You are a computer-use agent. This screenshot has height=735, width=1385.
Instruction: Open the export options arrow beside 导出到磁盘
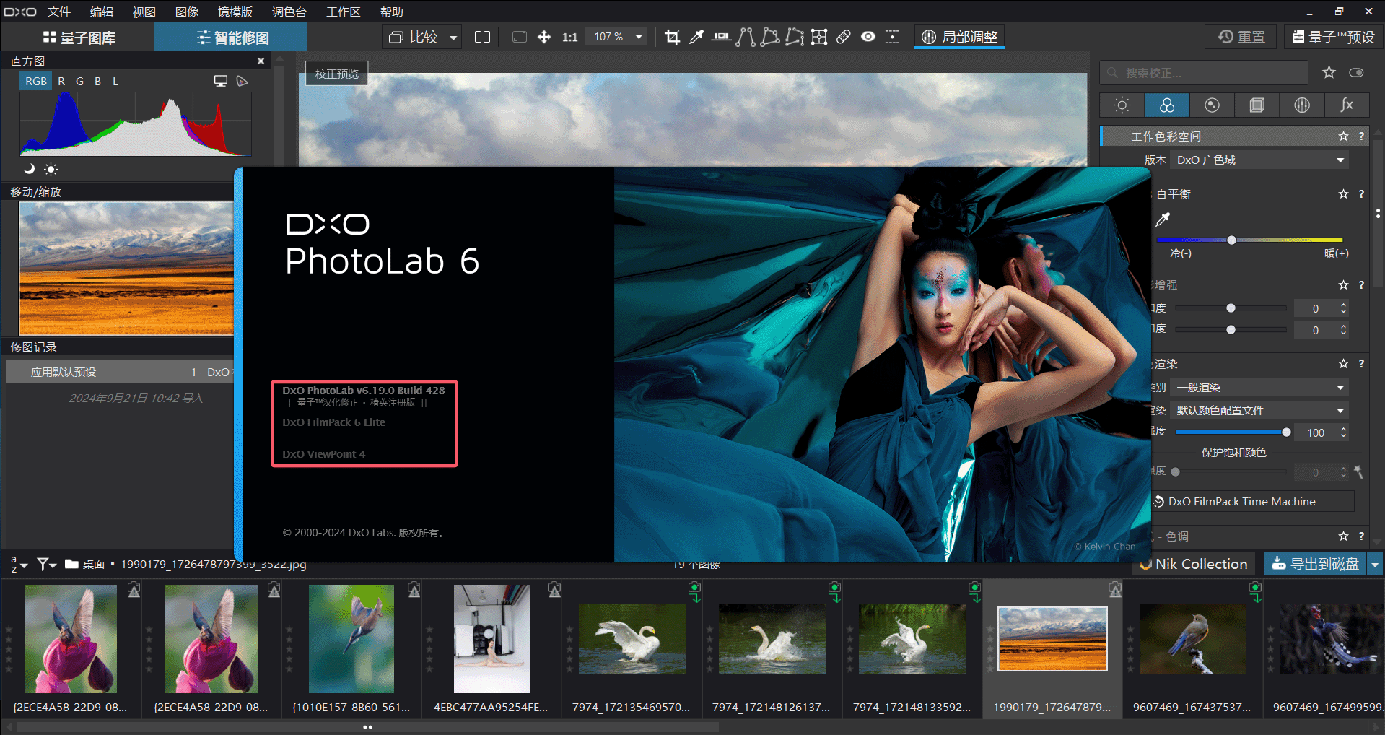point(1375,564)
